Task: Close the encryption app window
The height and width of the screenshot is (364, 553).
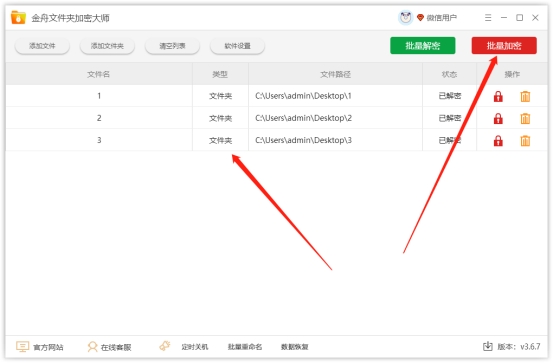Action: tap(535, 18)
